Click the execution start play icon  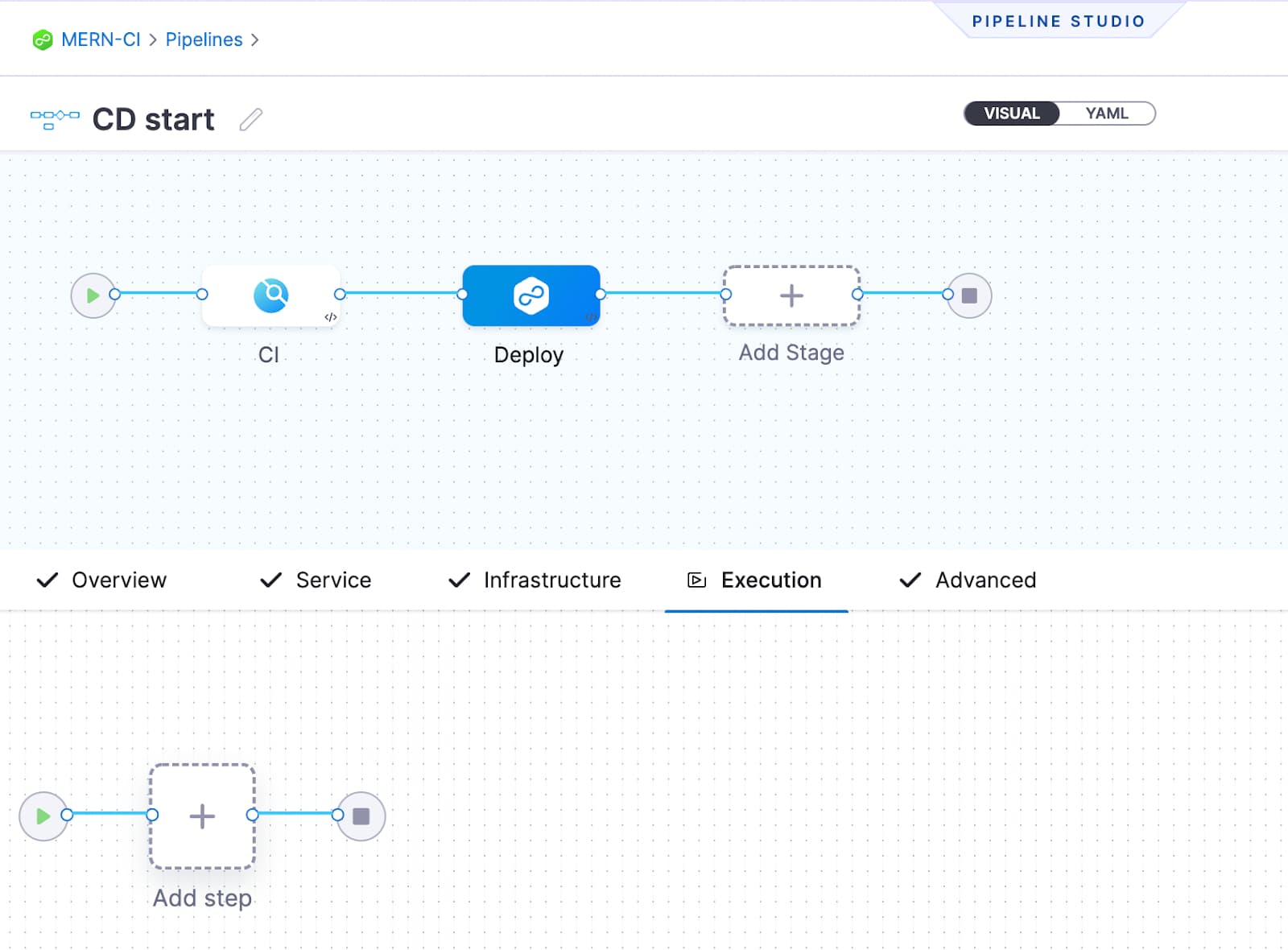click(x=43, y=816)
